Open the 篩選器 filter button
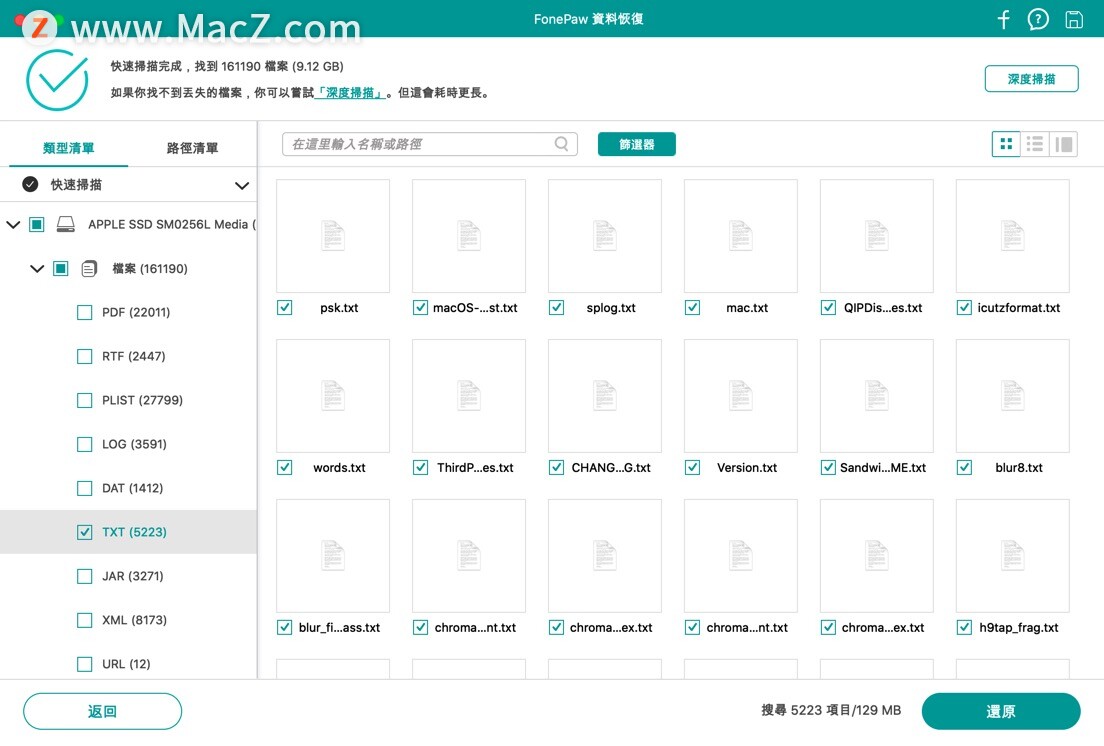The height and width of the screenshot is (746, 1104). (636, 144)
